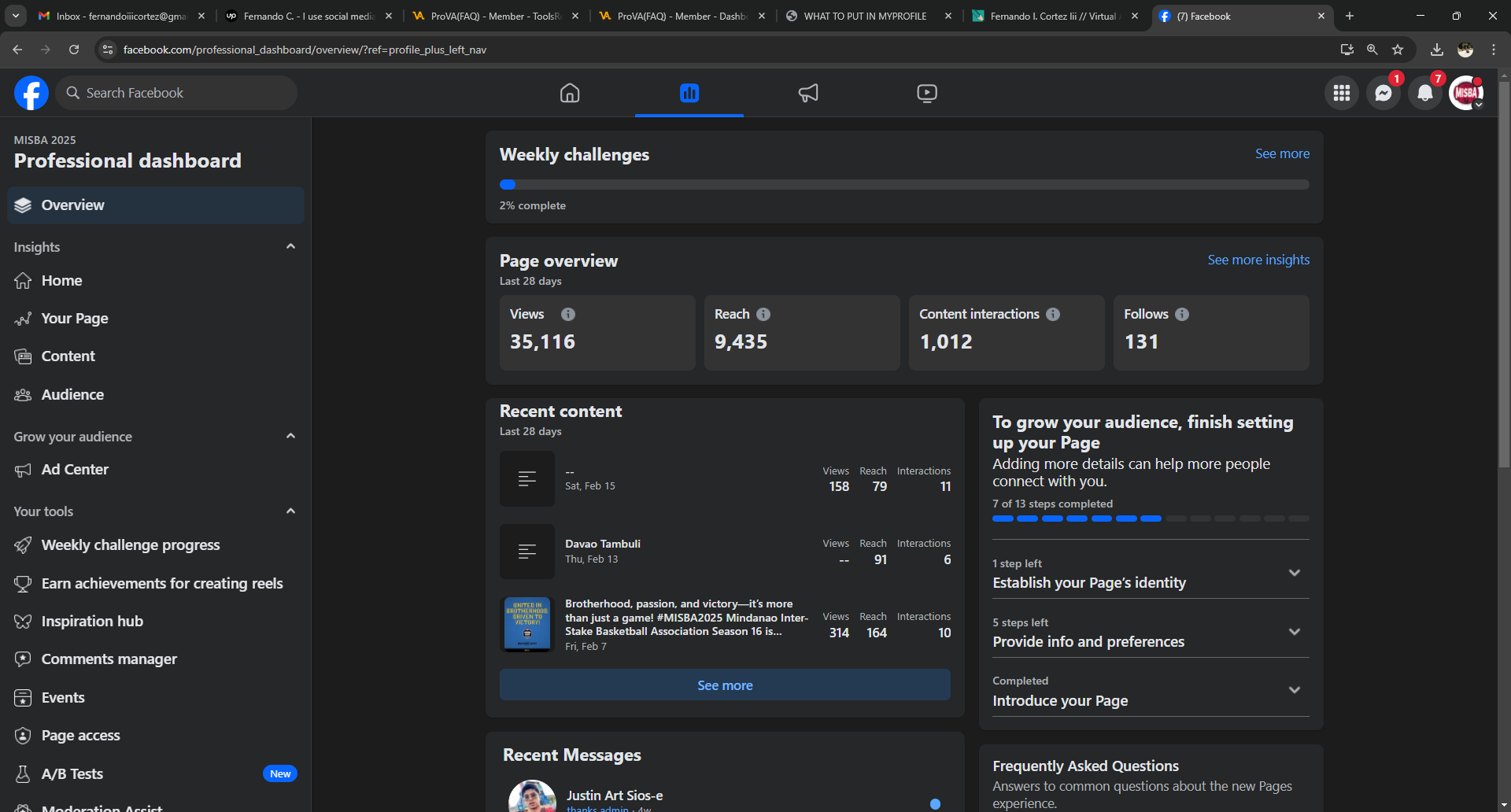Open Weekly challenge progress
Viewport: 1511px width, 812px height.
tap(156, 545)
